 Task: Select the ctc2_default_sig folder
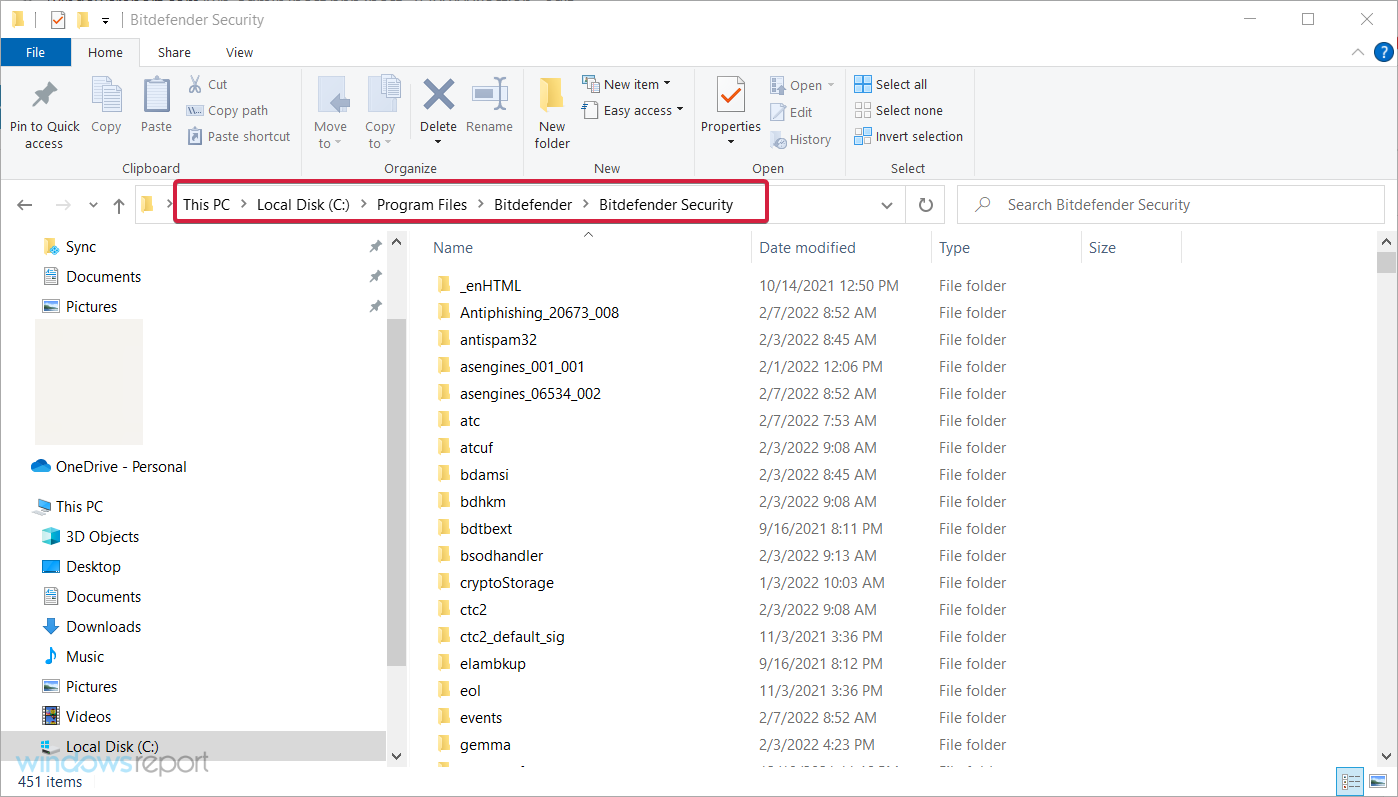coord(512,636)
